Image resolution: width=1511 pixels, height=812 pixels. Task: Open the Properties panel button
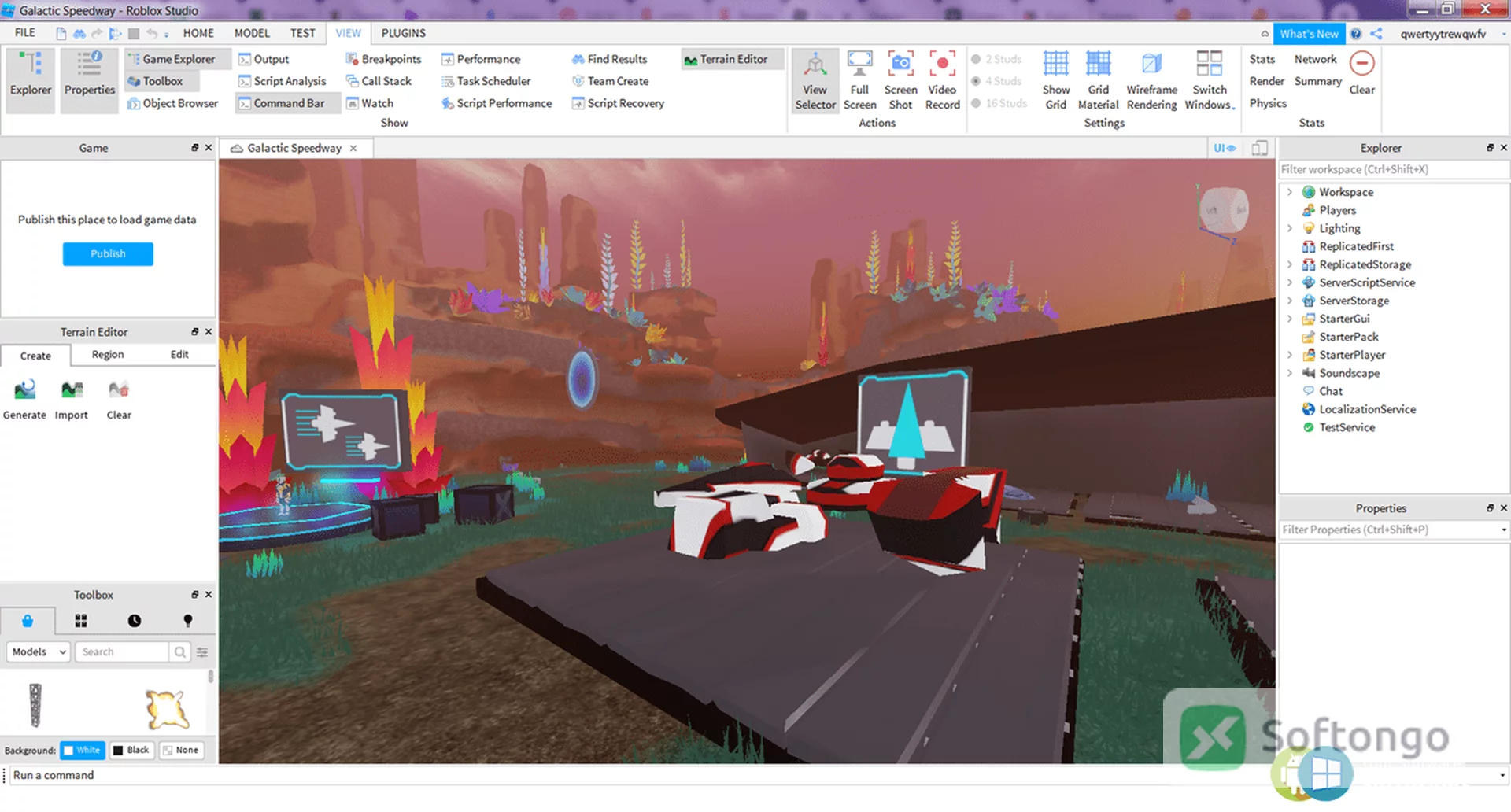click(89, 79)
